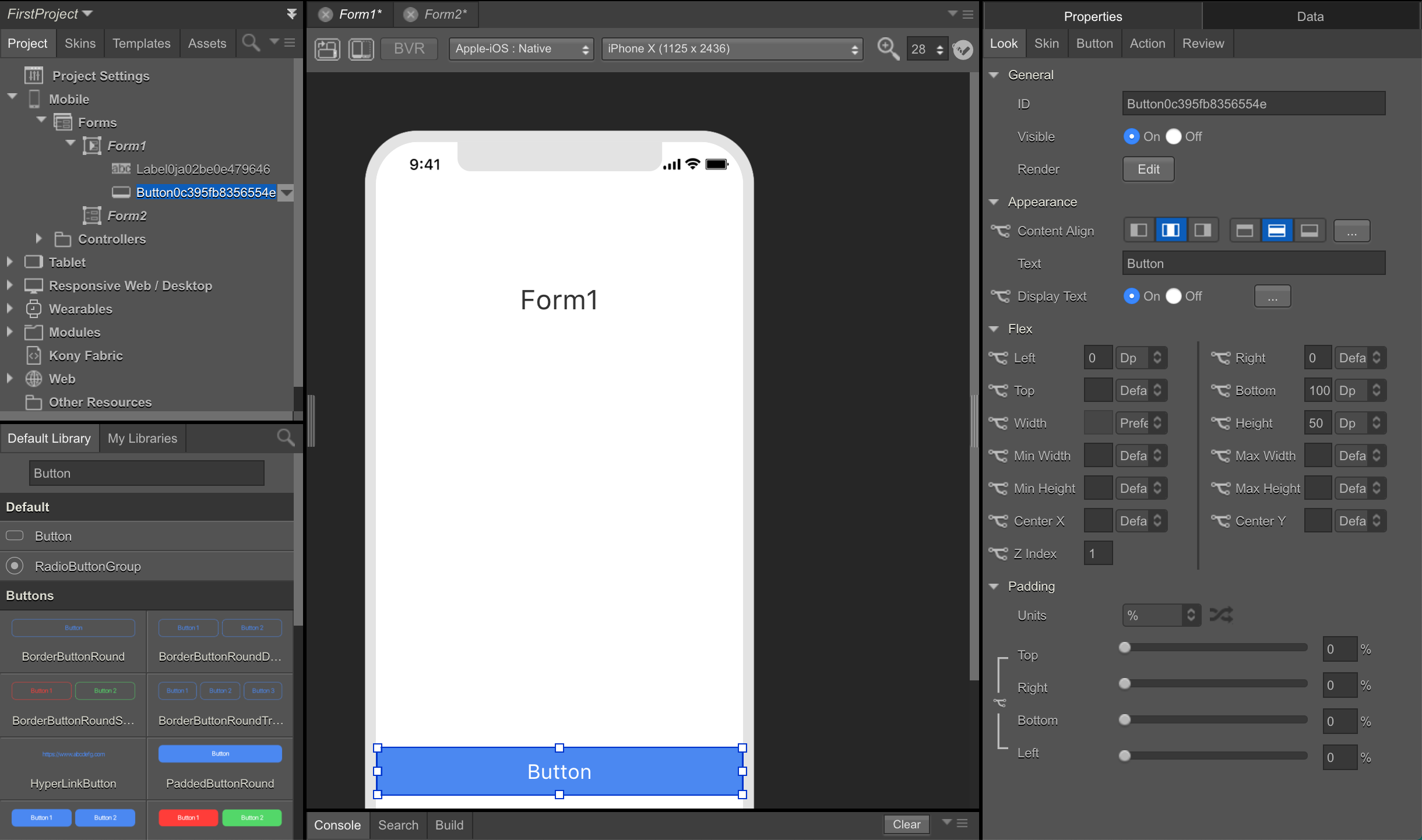Select Visible On radio button
The image size is (1422, 840).
pos(1131,136)
